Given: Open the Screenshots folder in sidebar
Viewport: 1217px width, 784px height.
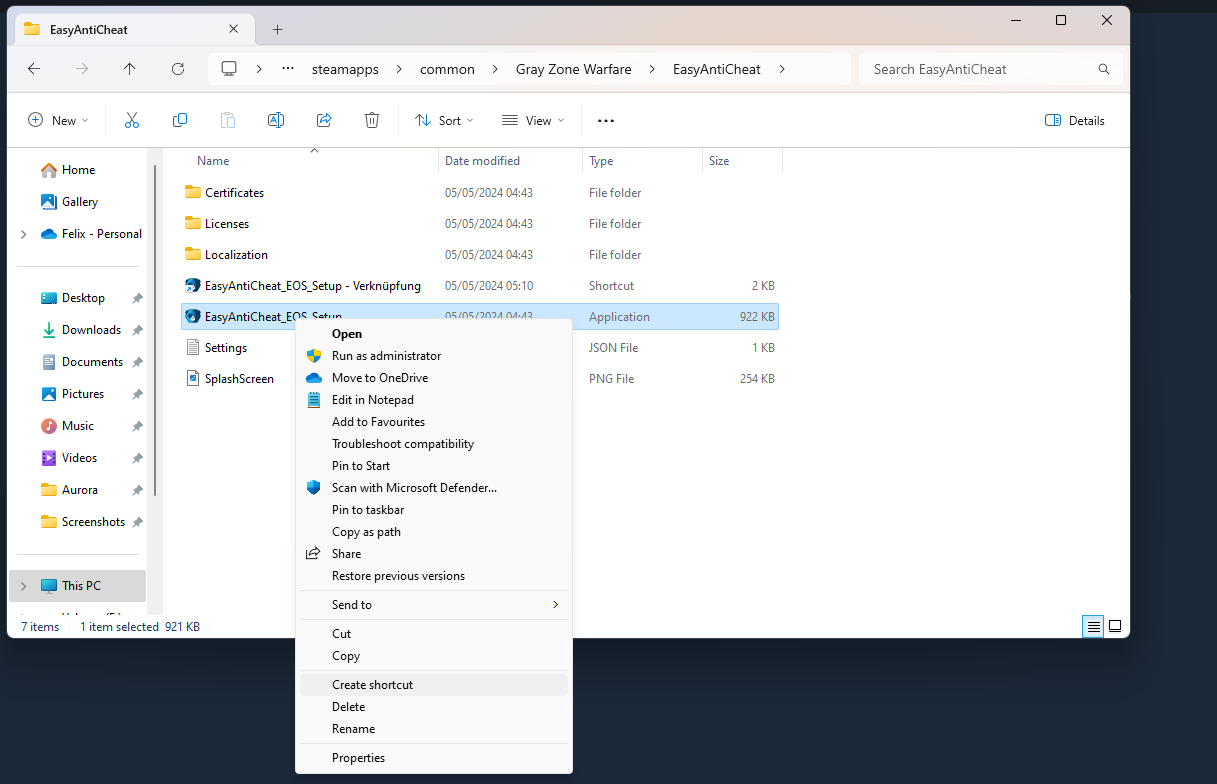Looking at the screenshot, I should (92, 522).
